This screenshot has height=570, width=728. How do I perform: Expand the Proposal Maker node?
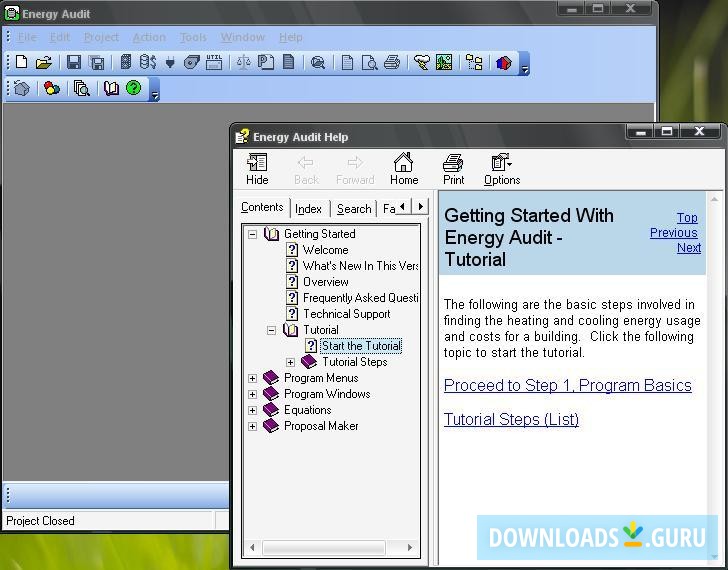[x=252, y=427]
